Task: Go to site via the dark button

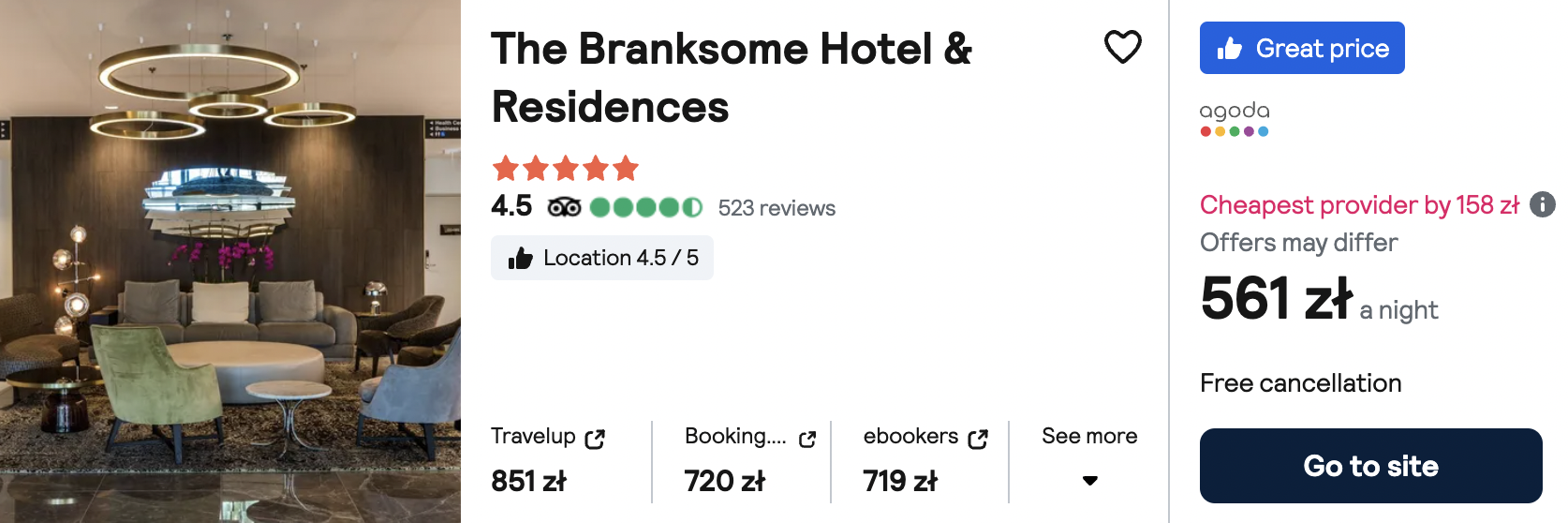Action: (1370, 466)
